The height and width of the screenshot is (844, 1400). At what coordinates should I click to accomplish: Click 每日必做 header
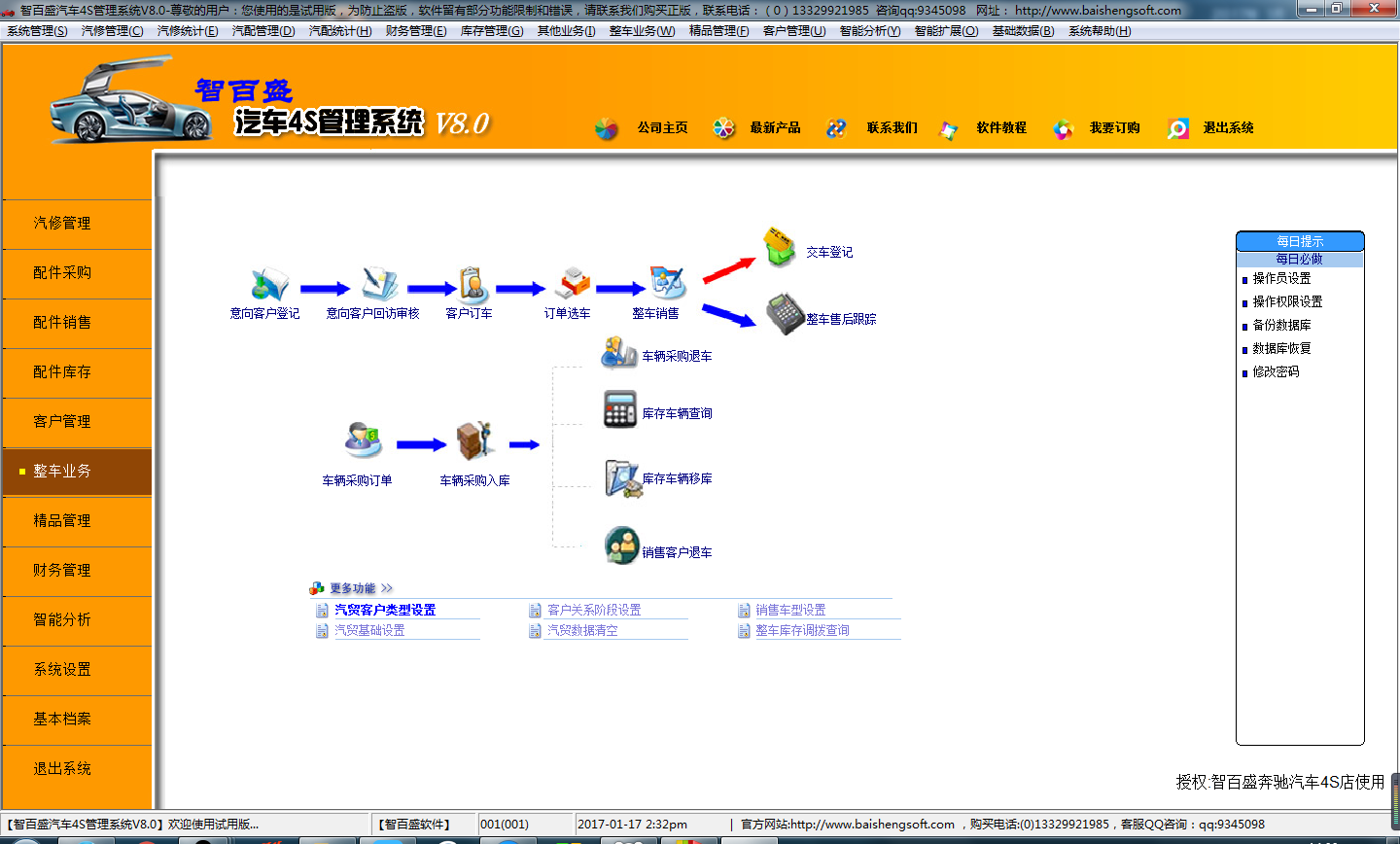[x=1300, y=259]
